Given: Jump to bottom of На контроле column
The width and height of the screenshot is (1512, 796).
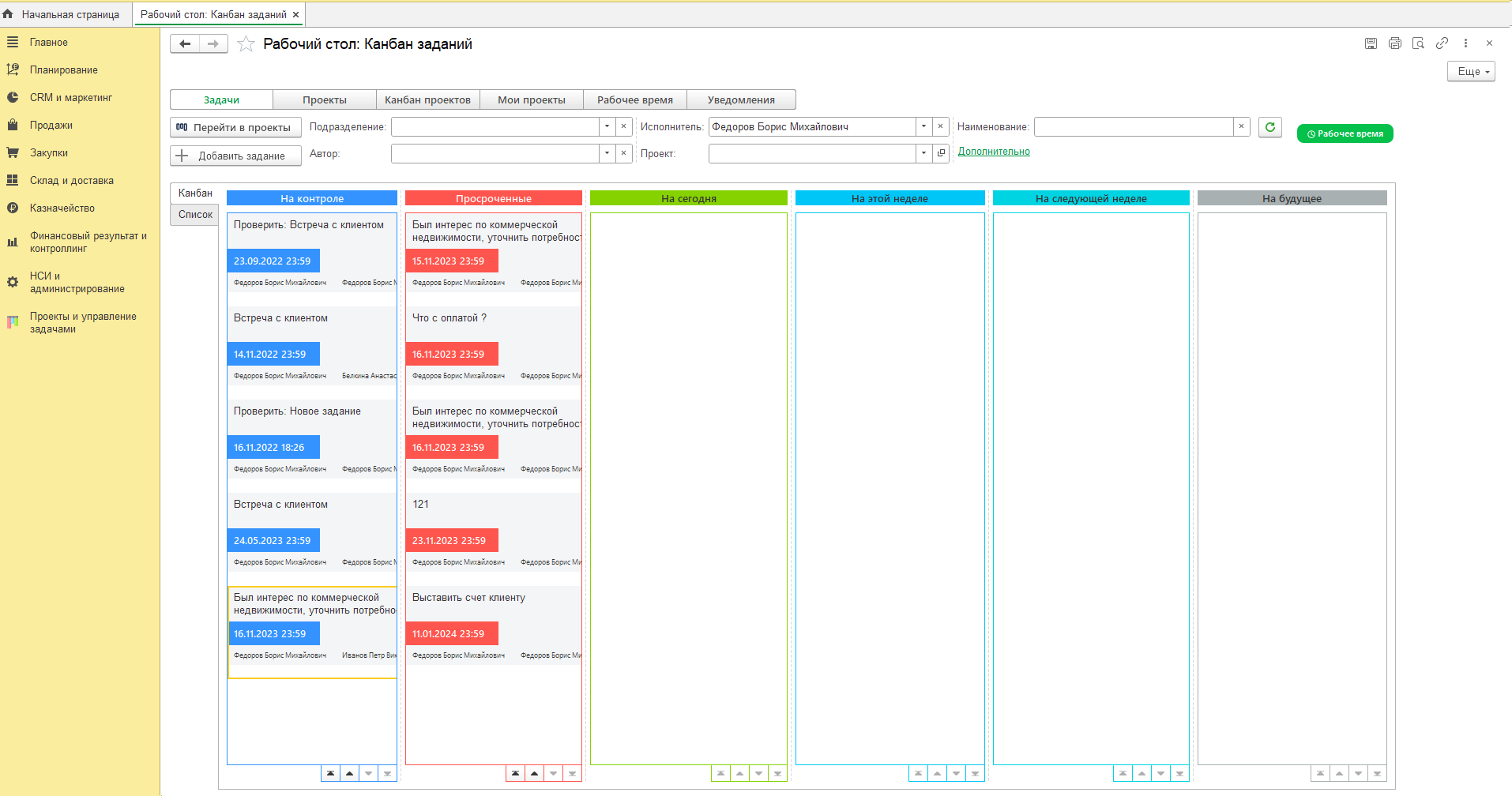Looking at the screenshot, I should pyautogui.click(x=388, y=774).
